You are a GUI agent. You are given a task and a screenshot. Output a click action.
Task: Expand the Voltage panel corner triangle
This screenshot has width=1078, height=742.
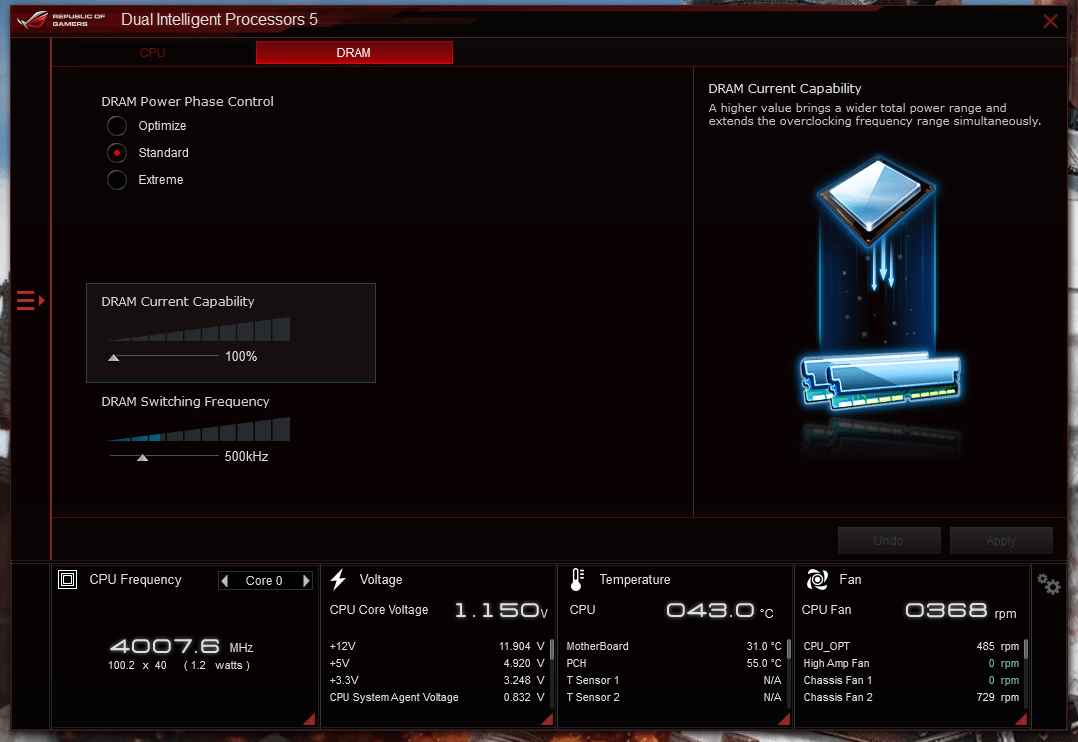(547, 719)
